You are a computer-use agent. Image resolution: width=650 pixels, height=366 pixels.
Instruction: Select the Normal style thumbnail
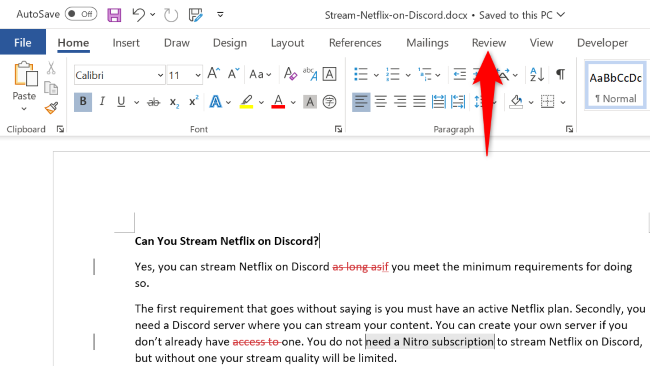616,86
